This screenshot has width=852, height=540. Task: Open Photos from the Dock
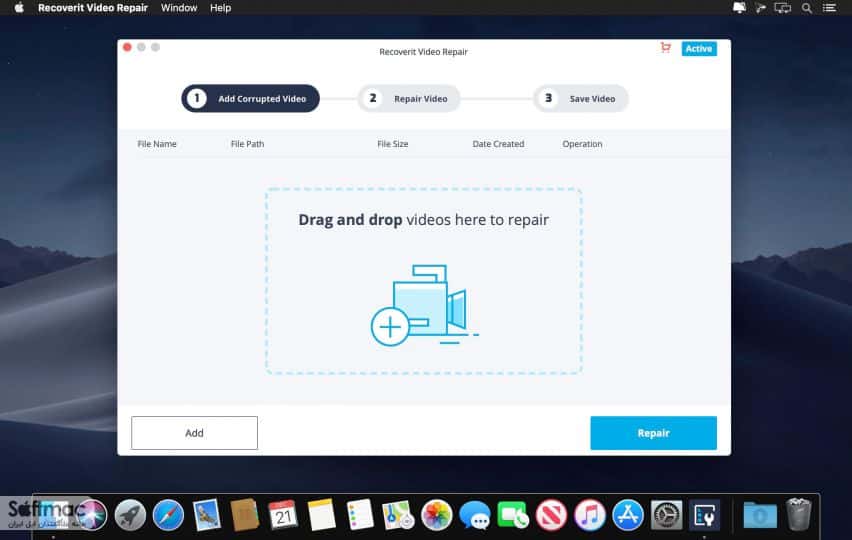tap(436, 514)
